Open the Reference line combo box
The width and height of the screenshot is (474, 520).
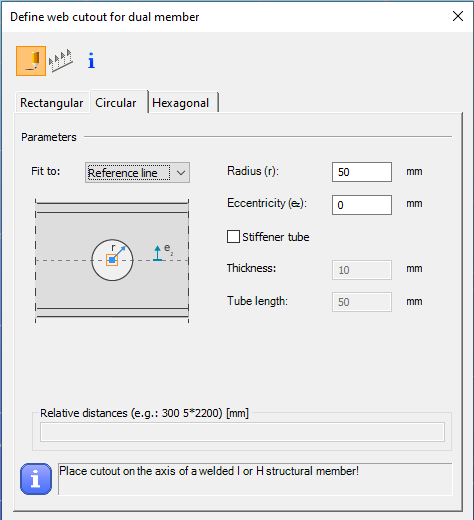click(137, 173)
